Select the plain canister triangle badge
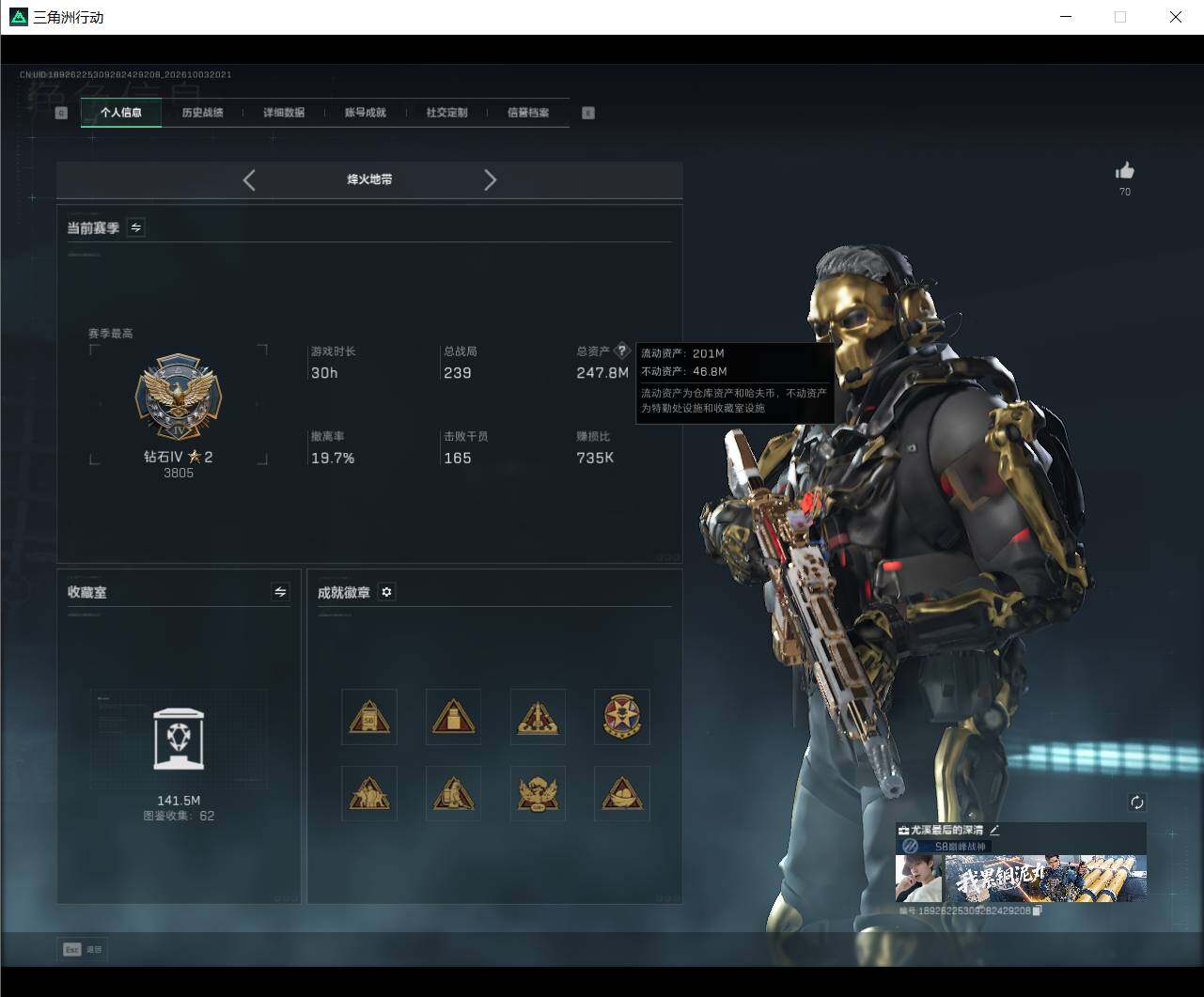The height and width of the screenshot is (997, 1204). [x=453, y=717]
